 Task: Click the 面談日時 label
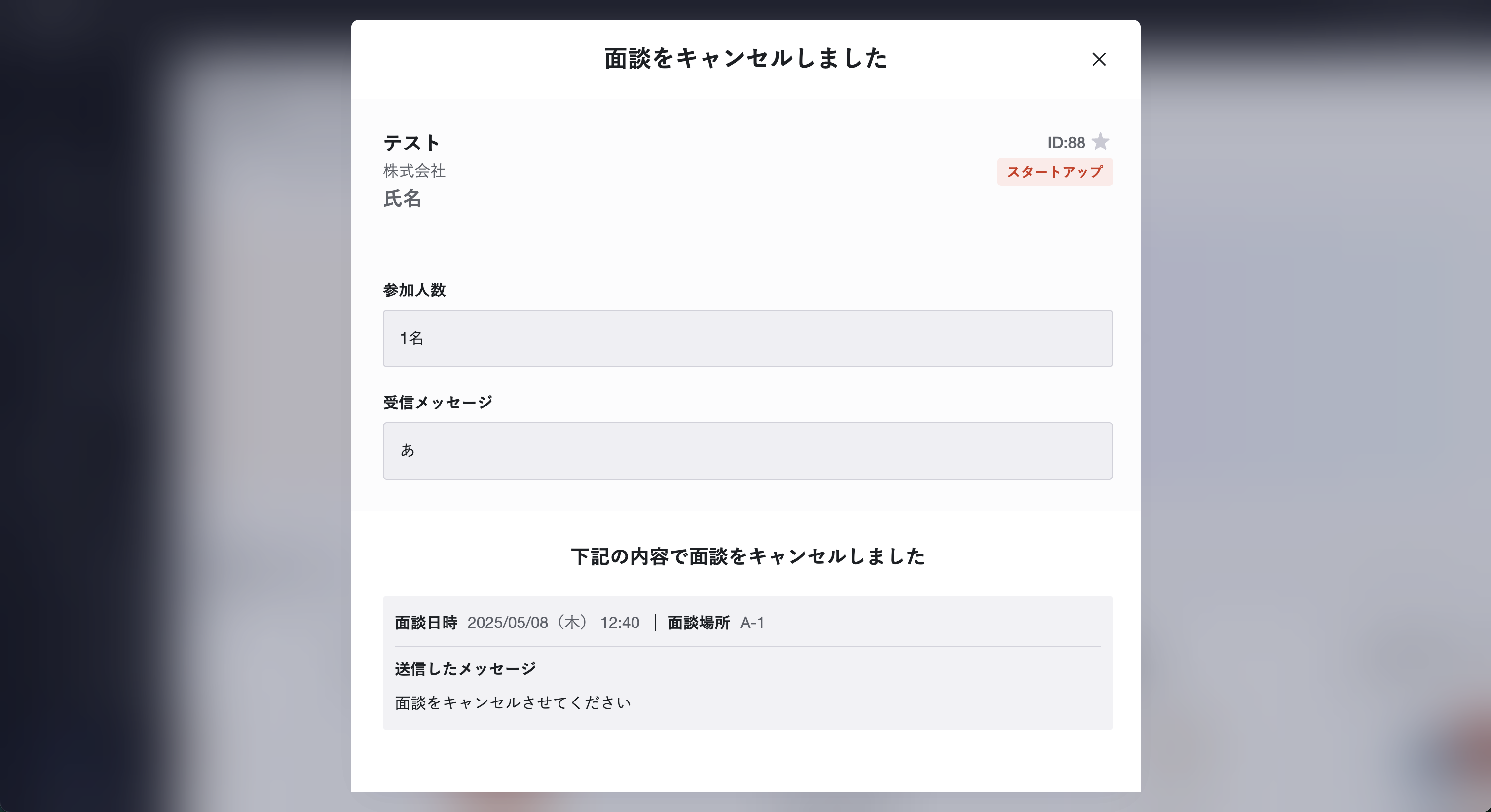pos(426,622)
